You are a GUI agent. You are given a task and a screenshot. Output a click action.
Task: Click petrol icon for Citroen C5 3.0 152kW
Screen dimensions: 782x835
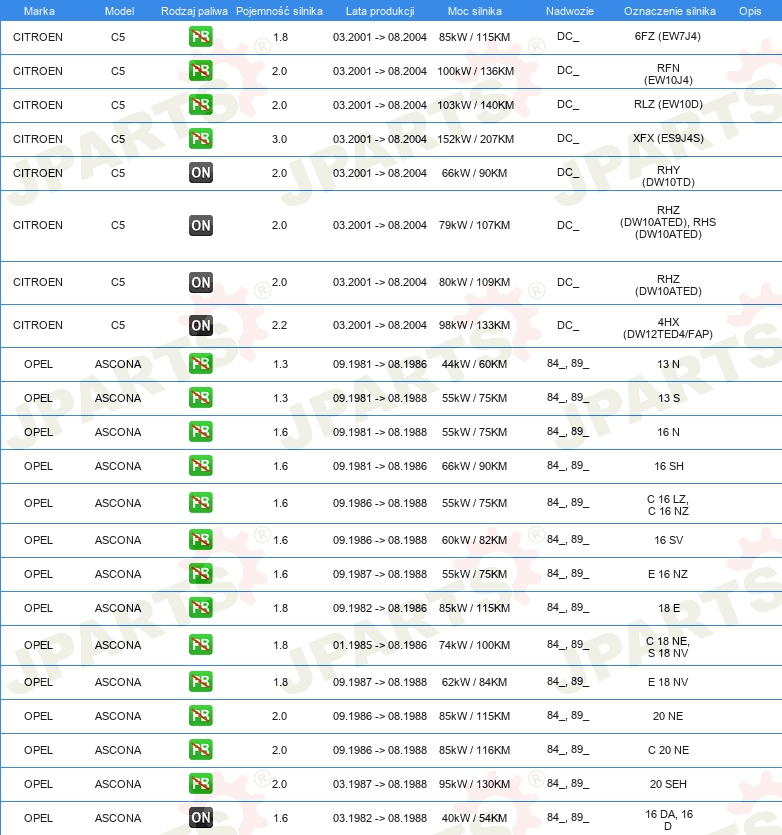click(201, 138)
